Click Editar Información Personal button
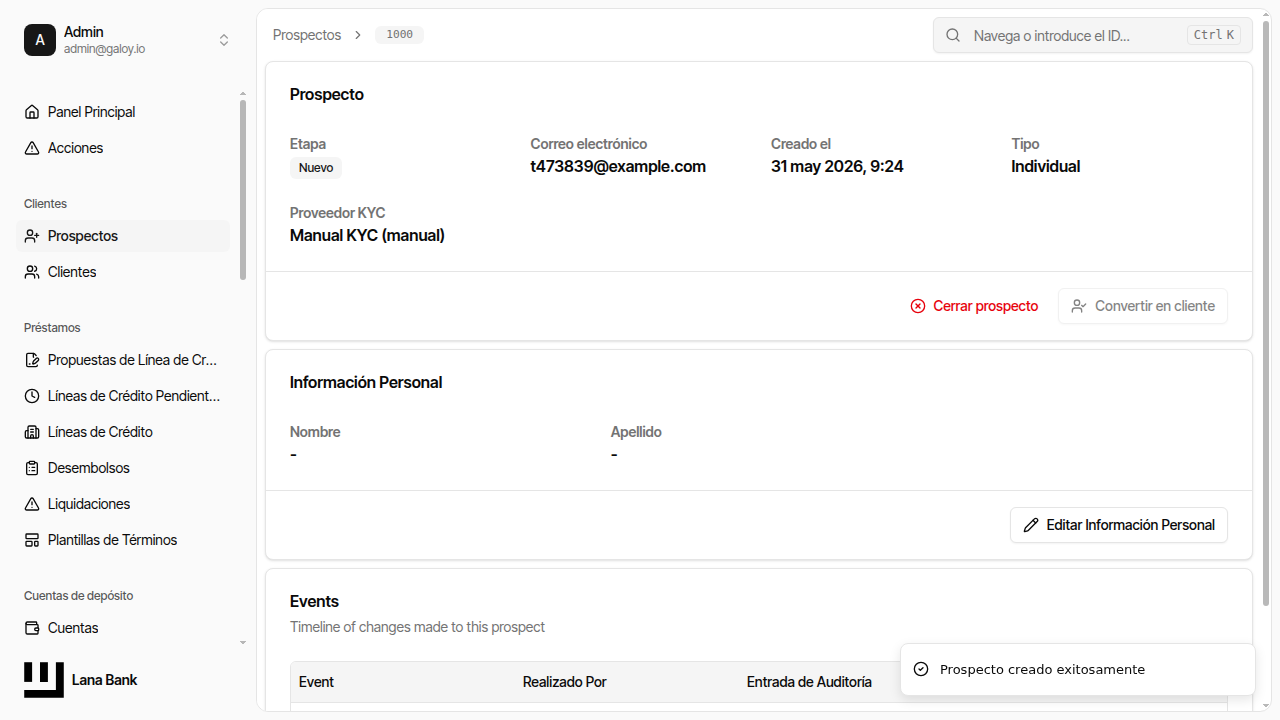Viewport: 1280px width, 720px height. pos(1119,525)
